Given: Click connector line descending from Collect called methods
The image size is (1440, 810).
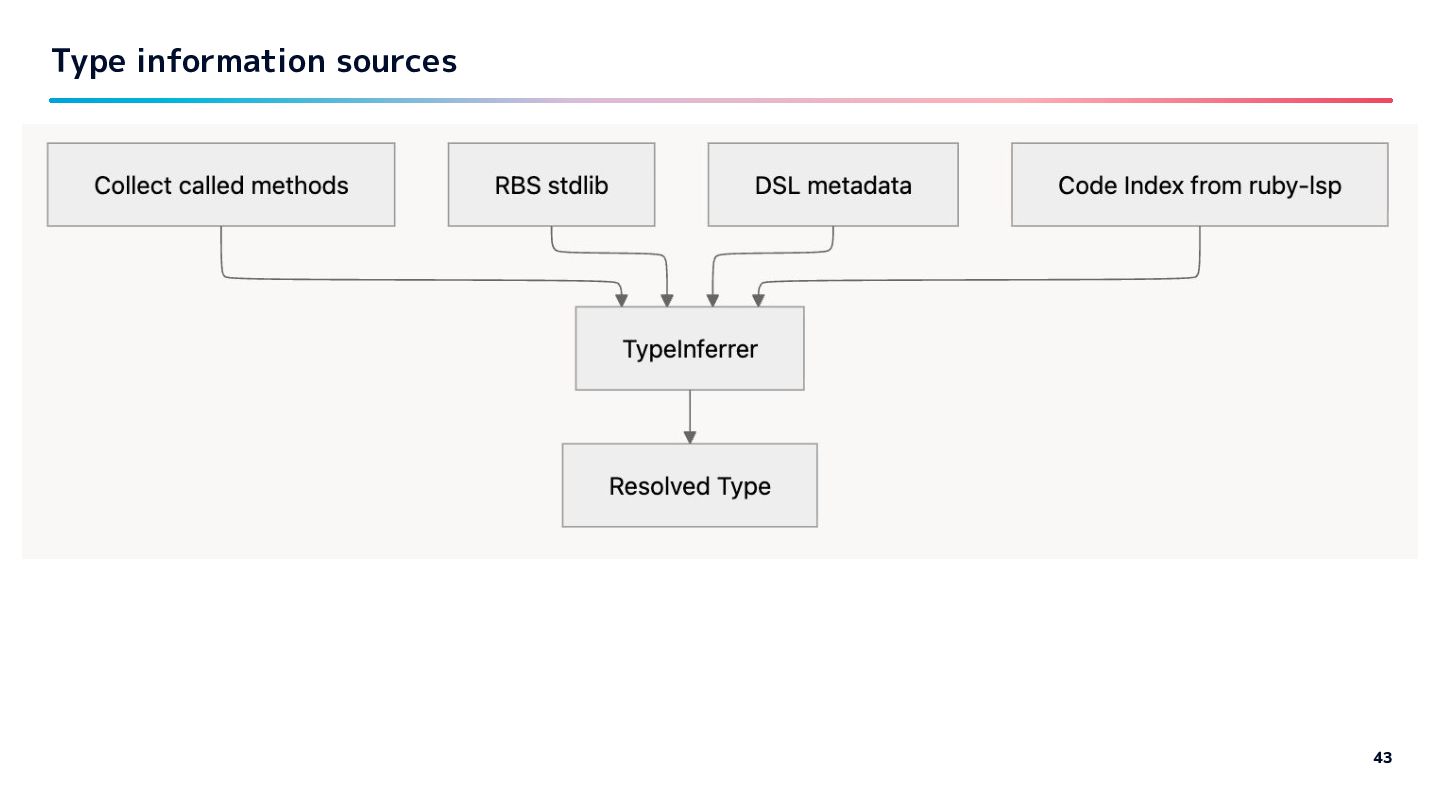Looking at the screenshot, I should 221,250.
